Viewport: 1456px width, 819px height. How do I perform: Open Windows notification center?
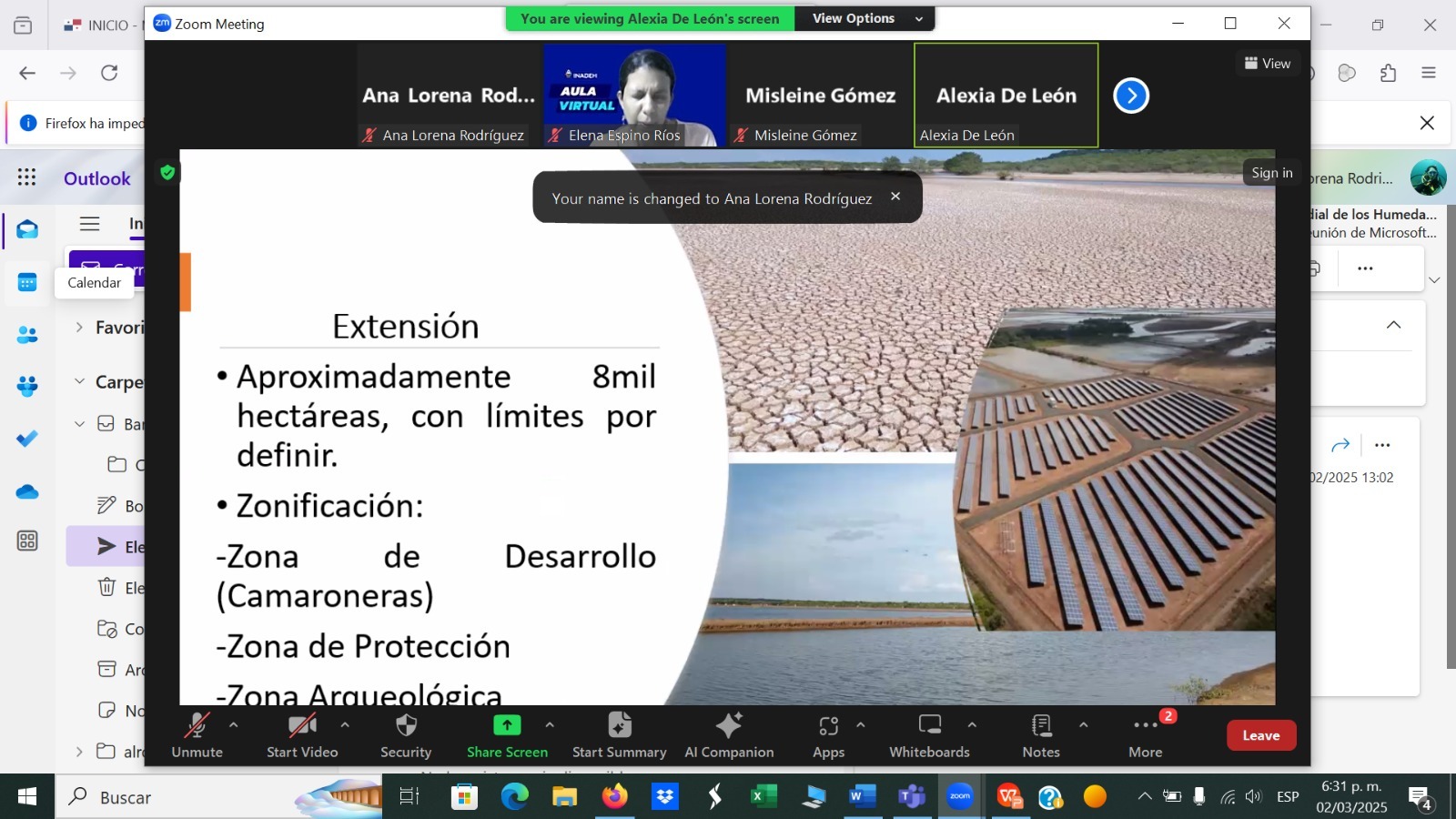(x=1421, y=798)
